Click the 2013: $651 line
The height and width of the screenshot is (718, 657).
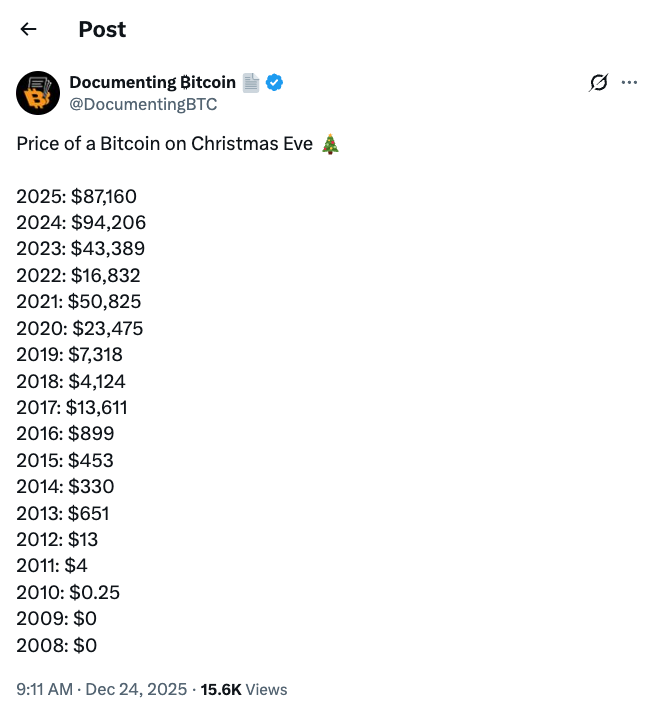pos(63,513)
